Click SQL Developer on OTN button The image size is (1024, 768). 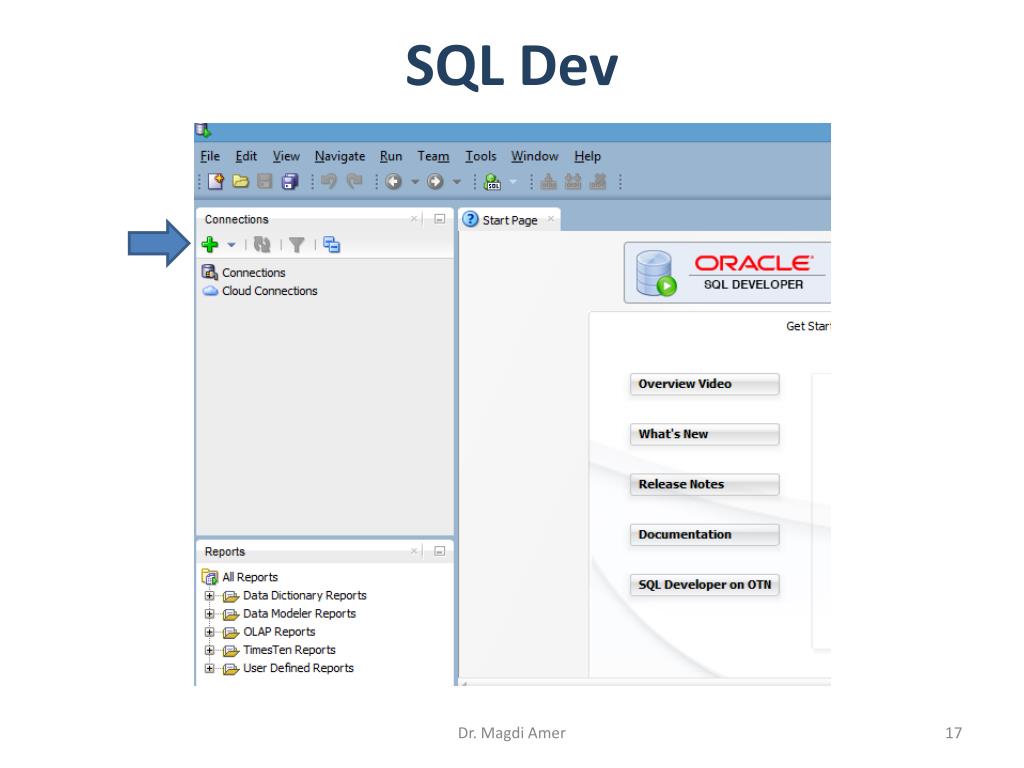(x=704, y=585)
